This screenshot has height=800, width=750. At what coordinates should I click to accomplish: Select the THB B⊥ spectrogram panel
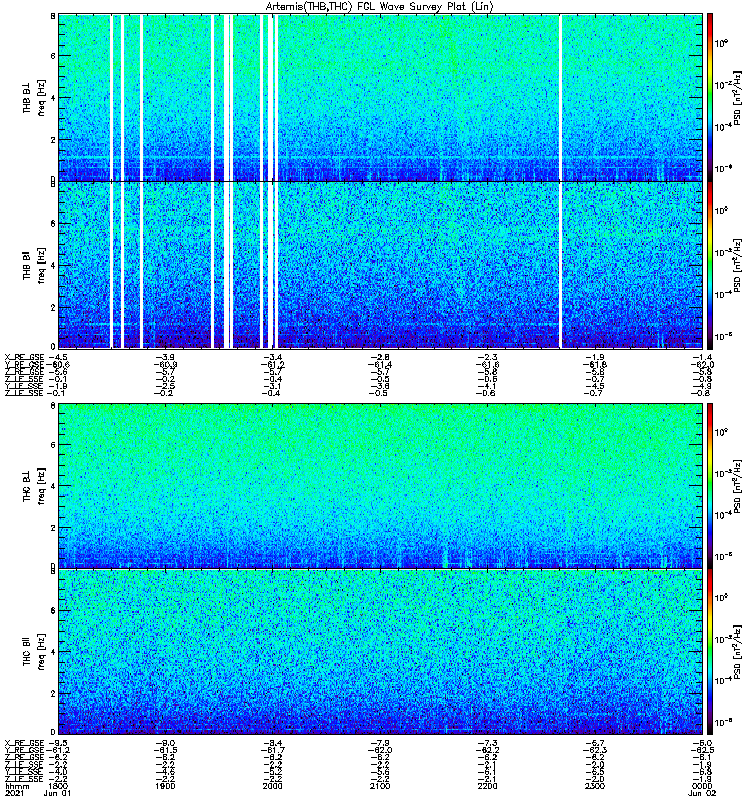pos(380,97)
